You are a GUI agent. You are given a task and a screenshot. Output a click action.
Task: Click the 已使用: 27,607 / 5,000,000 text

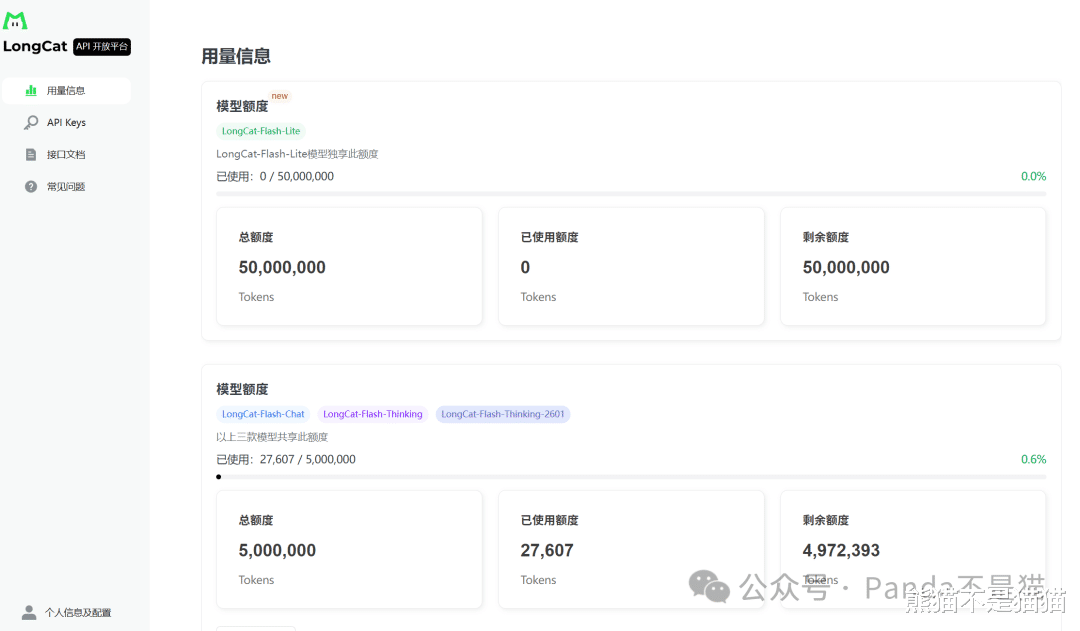coord(286,459)
